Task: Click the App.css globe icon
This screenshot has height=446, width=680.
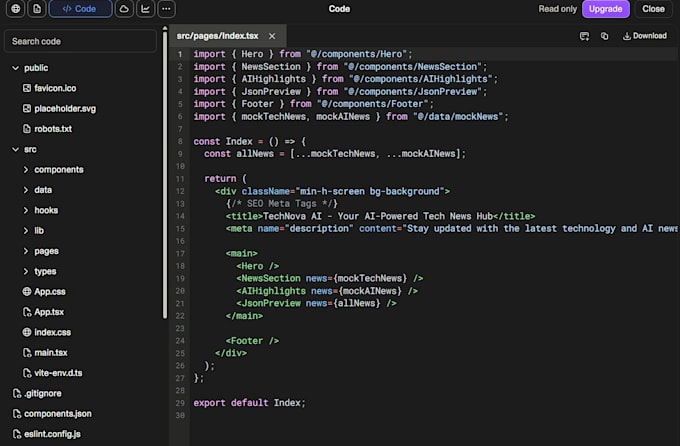Action: click(27, 292)
